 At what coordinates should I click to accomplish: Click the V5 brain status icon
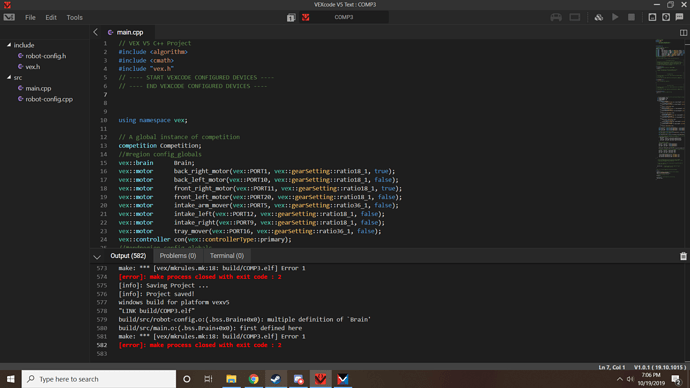[x=575, y=17]
